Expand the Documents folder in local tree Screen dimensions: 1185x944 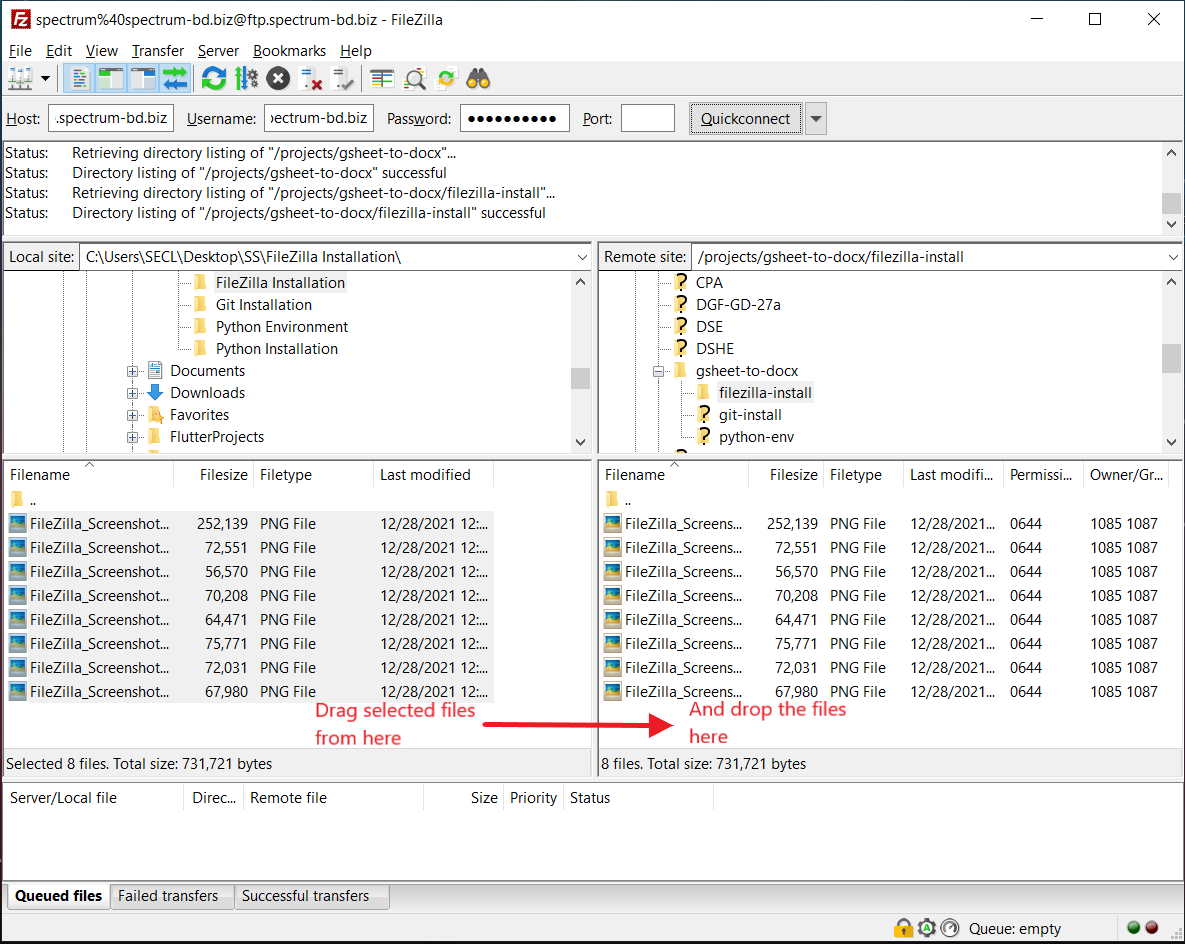[132, 371]
